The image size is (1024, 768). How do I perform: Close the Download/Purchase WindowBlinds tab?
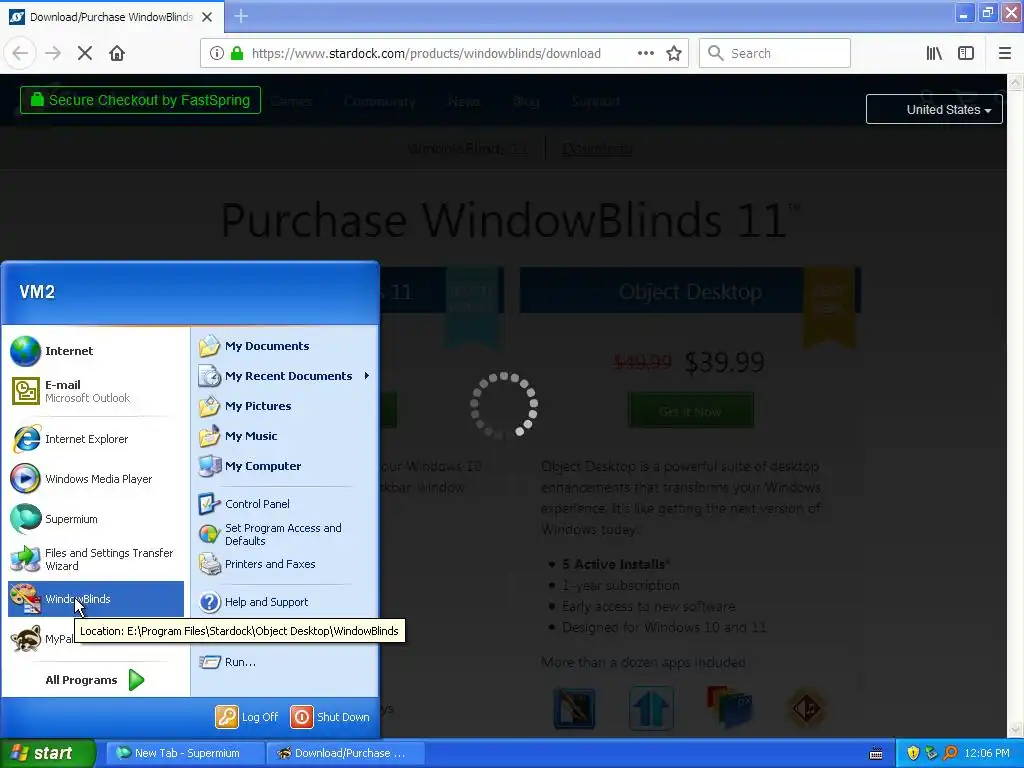[207, 17]
